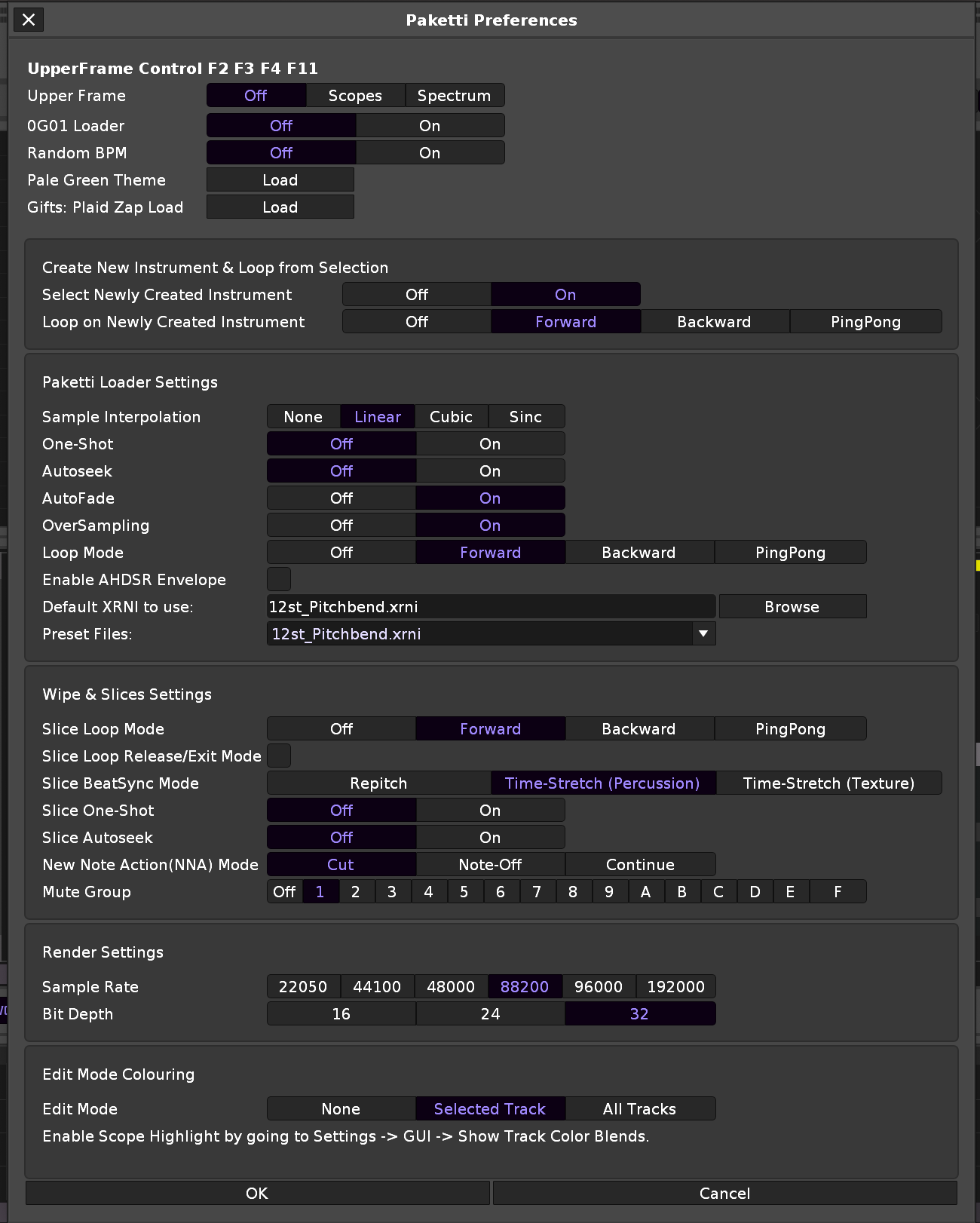Click the Default XRNI text field
The height and width of the screenshot is (1223, 980).
coord(490,607)
